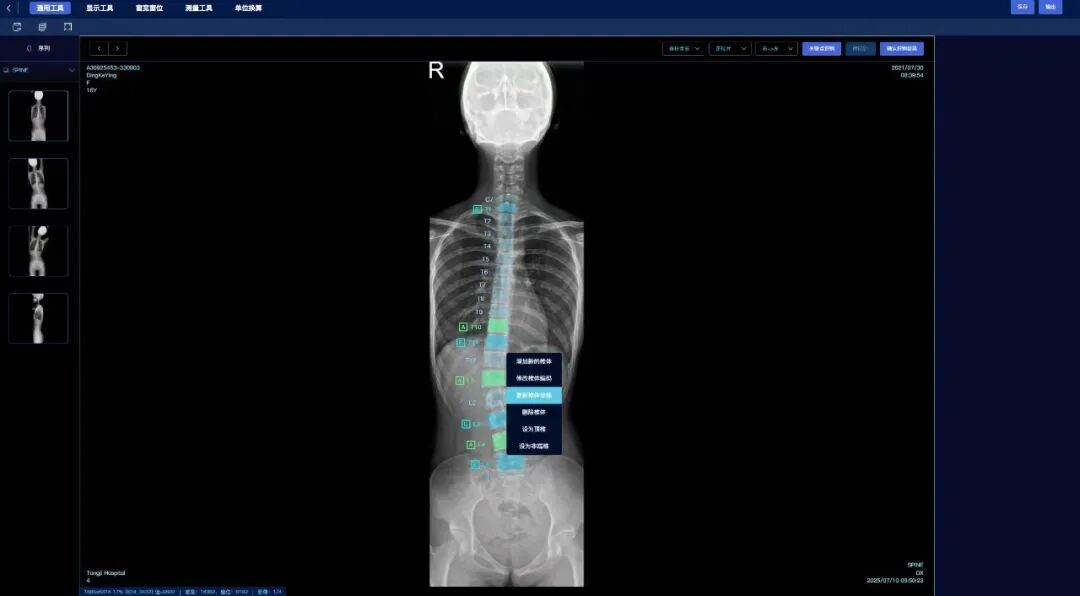
Task: Choose 设为非端椎 from the context menu
Action: coord(534,446)
